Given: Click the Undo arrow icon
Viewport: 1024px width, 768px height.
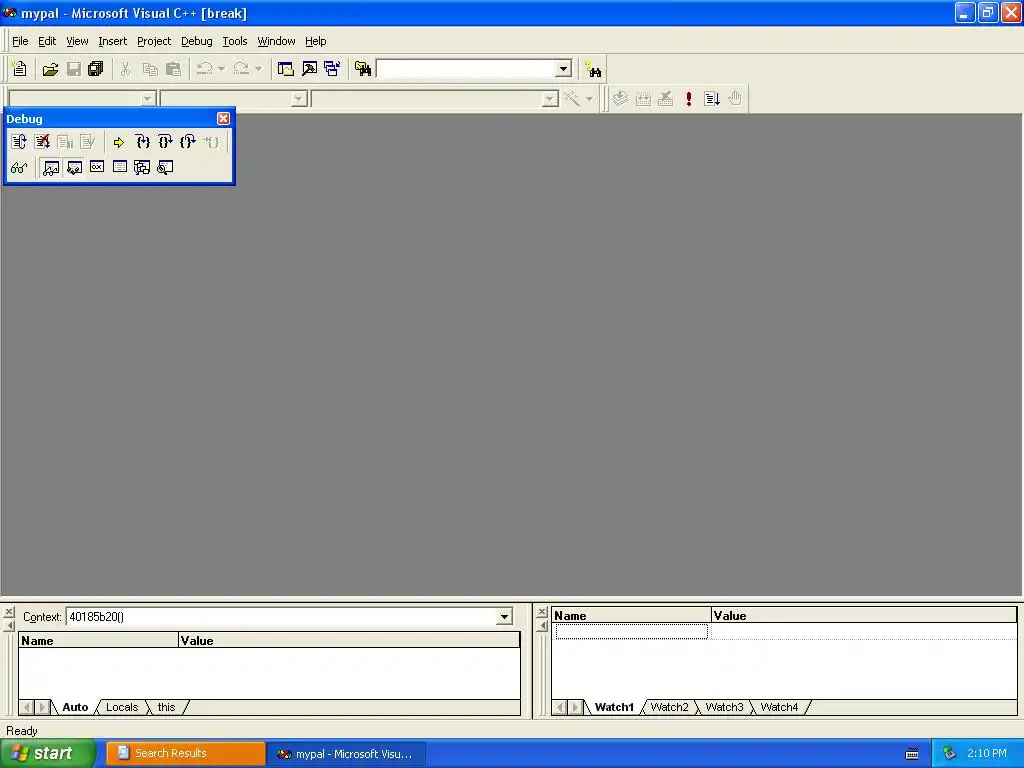Looking at the screenshot, I should coord(205,69).
